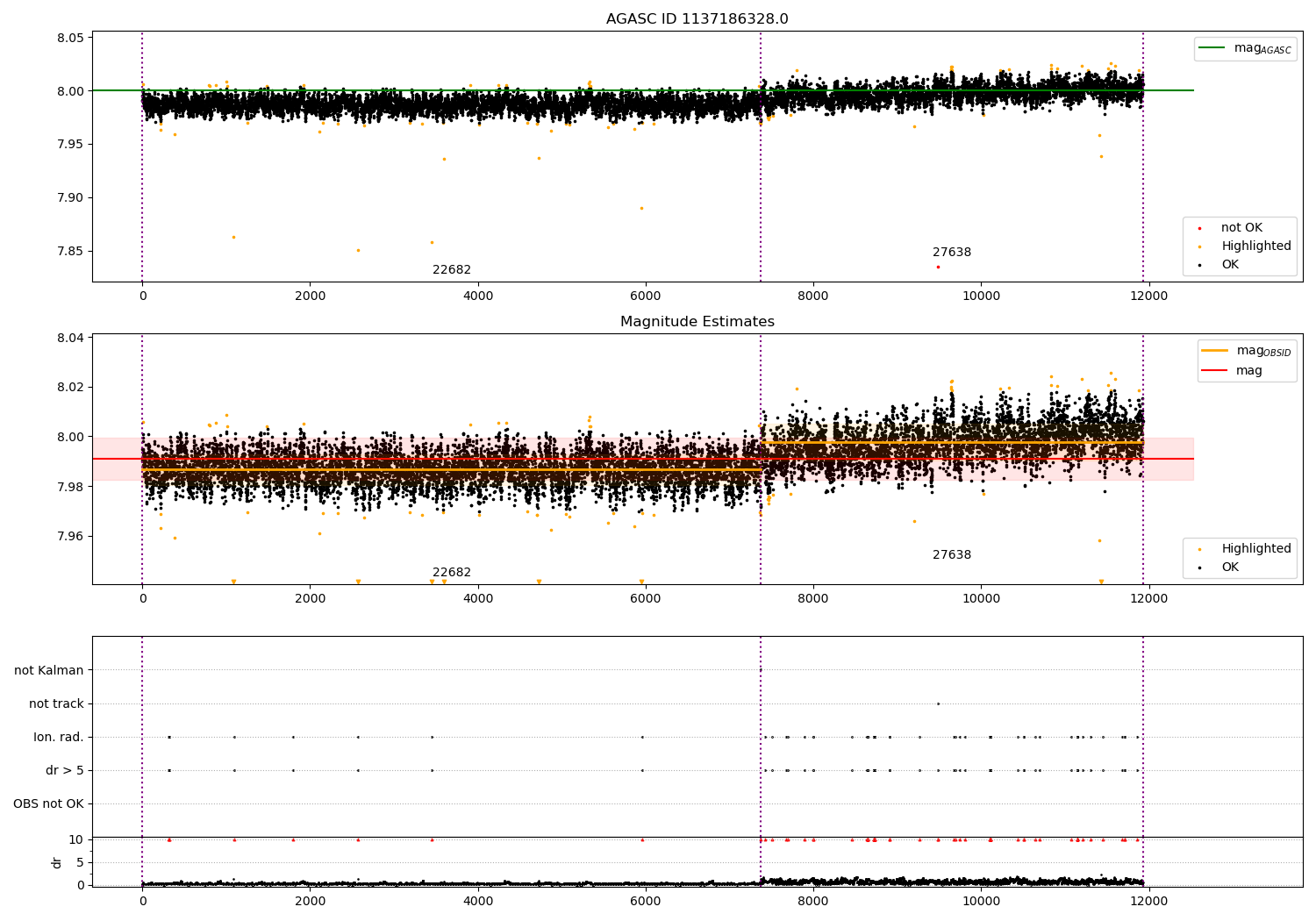Click the 'dr' y-axis label
This screenshot has height=921, width=1316.
coord(57,862)
